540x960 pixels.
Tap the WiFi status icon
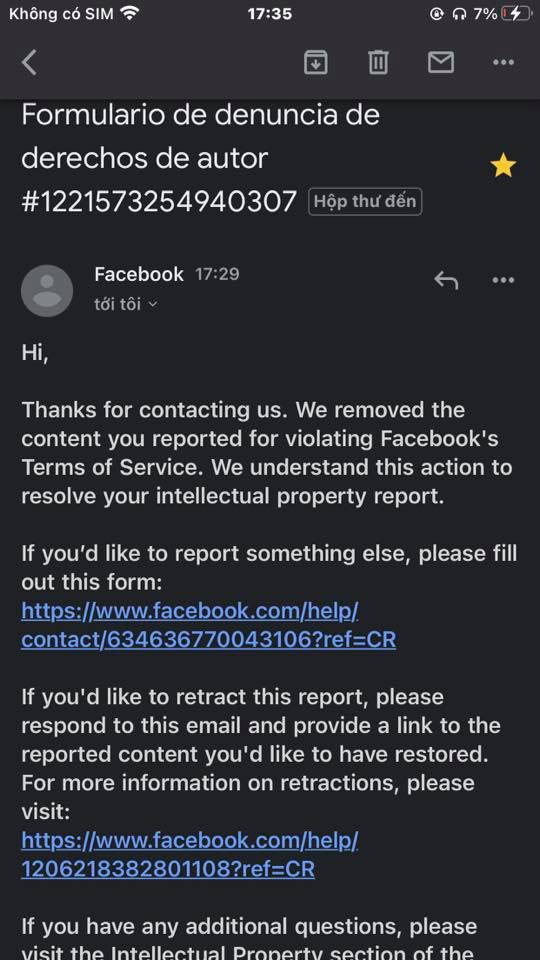130,13
